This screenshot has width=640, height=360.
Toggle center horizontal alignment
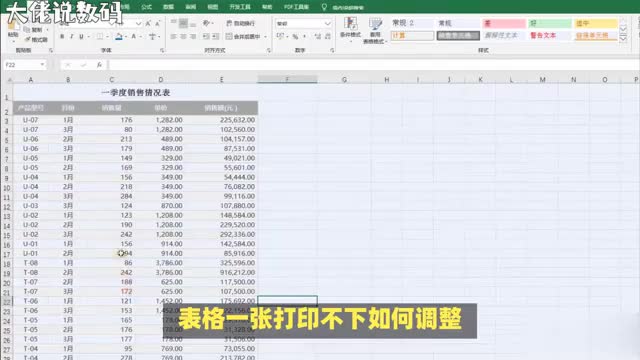[183, 37]
